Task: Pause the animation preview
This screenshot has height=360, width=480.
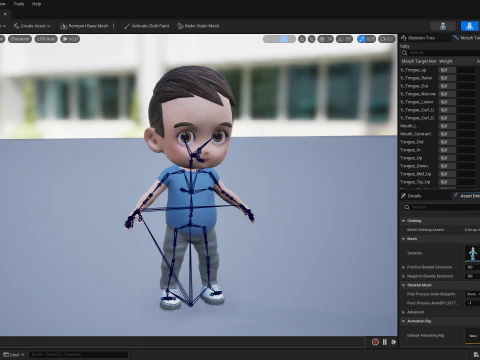Action: click(x=385, y=342)
